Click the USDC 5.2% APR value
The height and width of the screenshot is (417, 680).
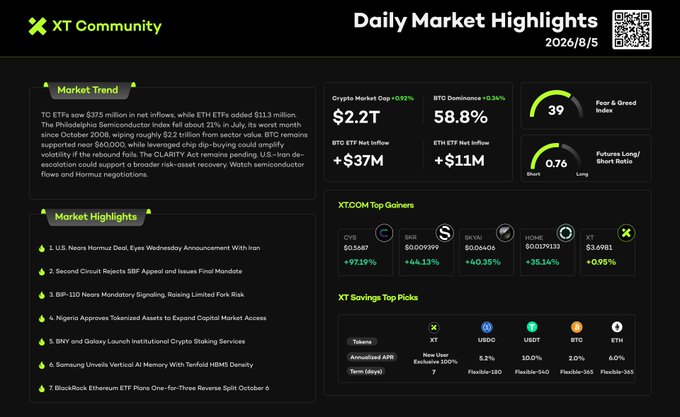tap(487, 358)
